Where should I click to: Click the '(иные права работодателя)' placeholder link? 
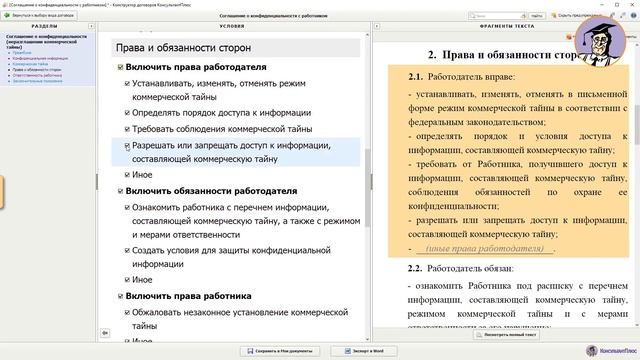484,248
